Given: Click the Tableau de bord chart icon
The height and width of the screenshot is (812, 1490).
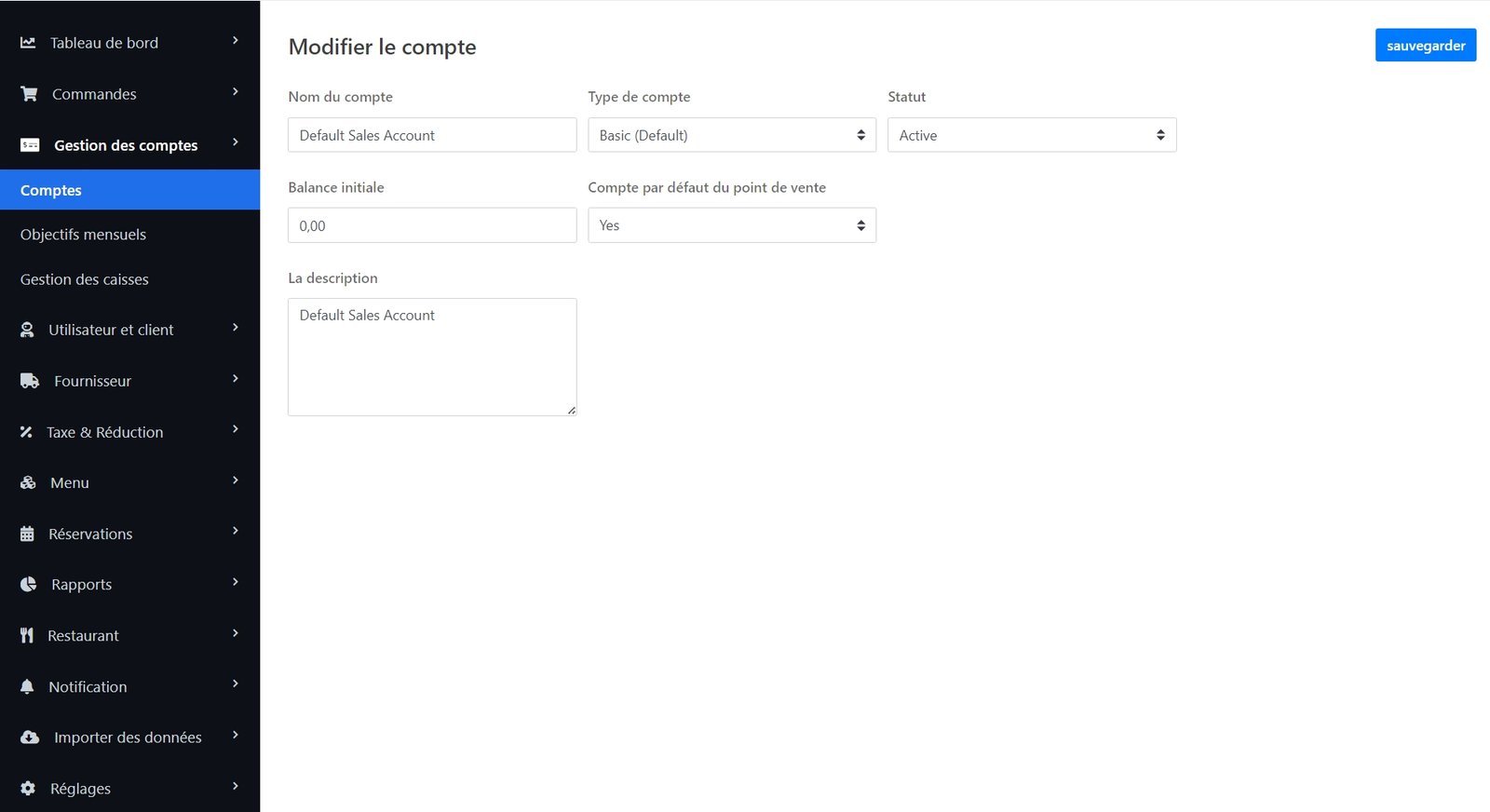Looking at the screenshot, I should [x=28, y=43].
